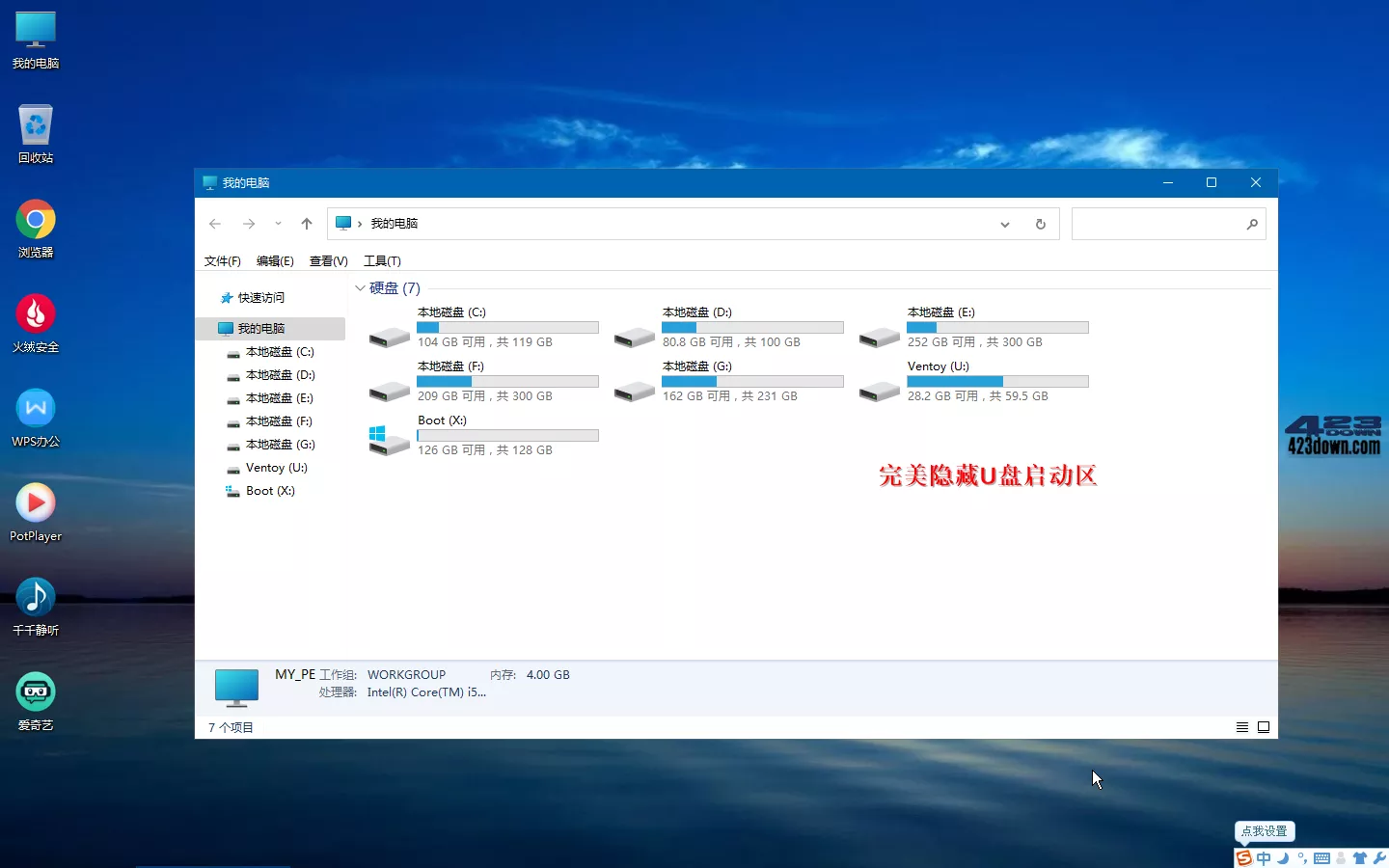Click the search input box

pyautogui.click(x=1157, y=224)
